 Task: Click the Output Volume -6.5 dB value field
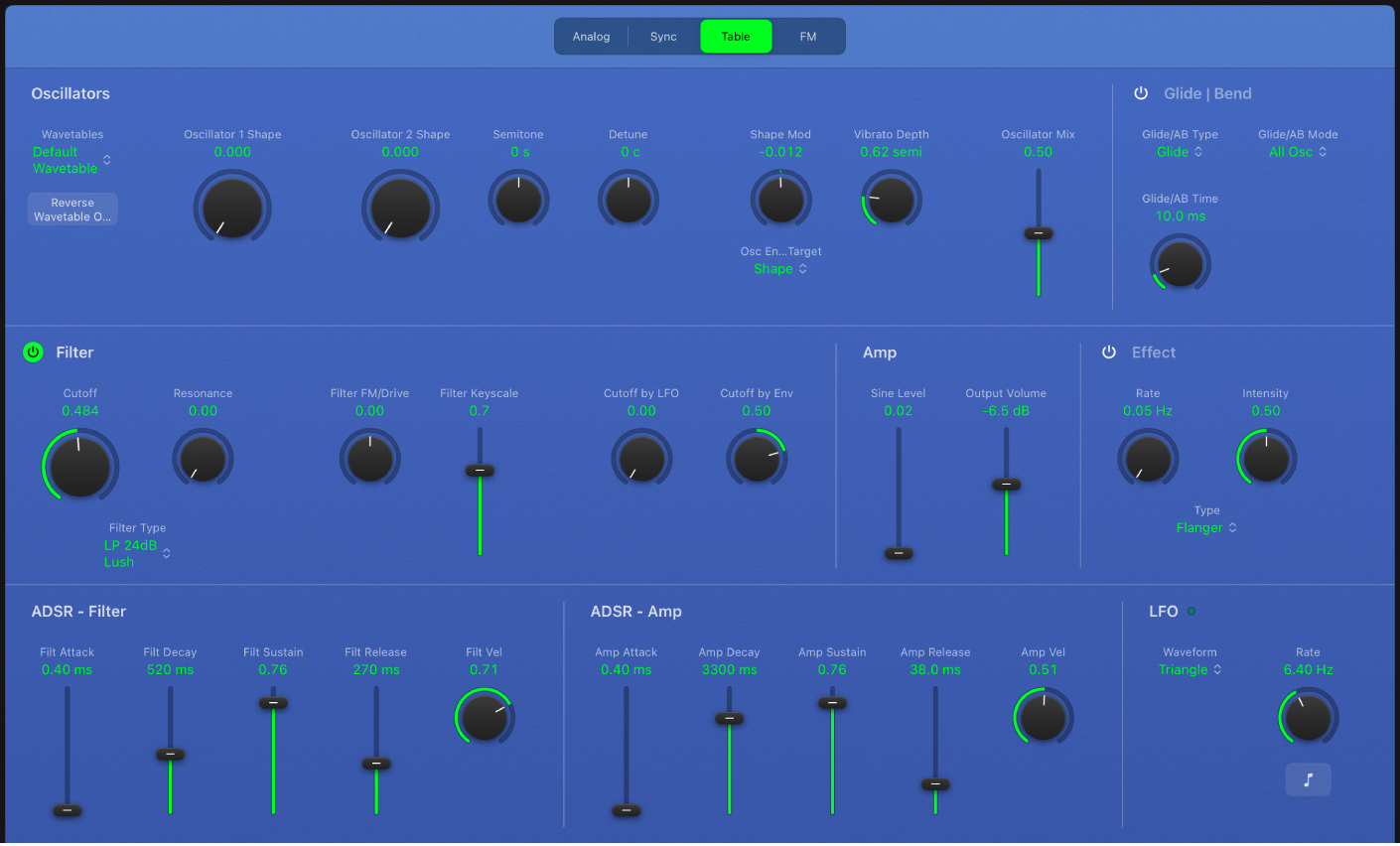(1006, 411)
